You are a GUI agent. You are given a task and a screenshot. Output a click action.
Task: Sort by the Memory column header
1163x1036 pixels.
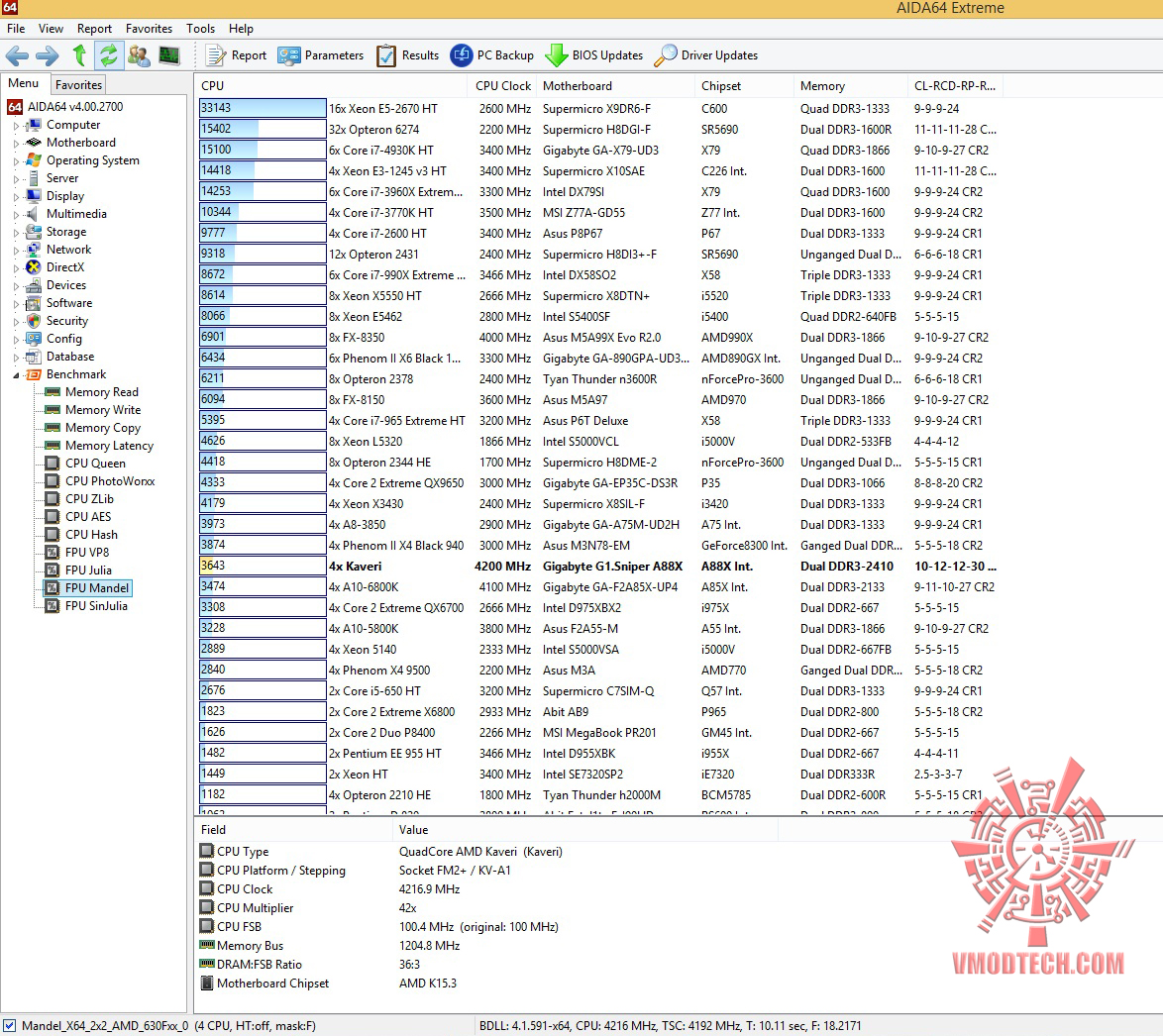coord(850,86)
